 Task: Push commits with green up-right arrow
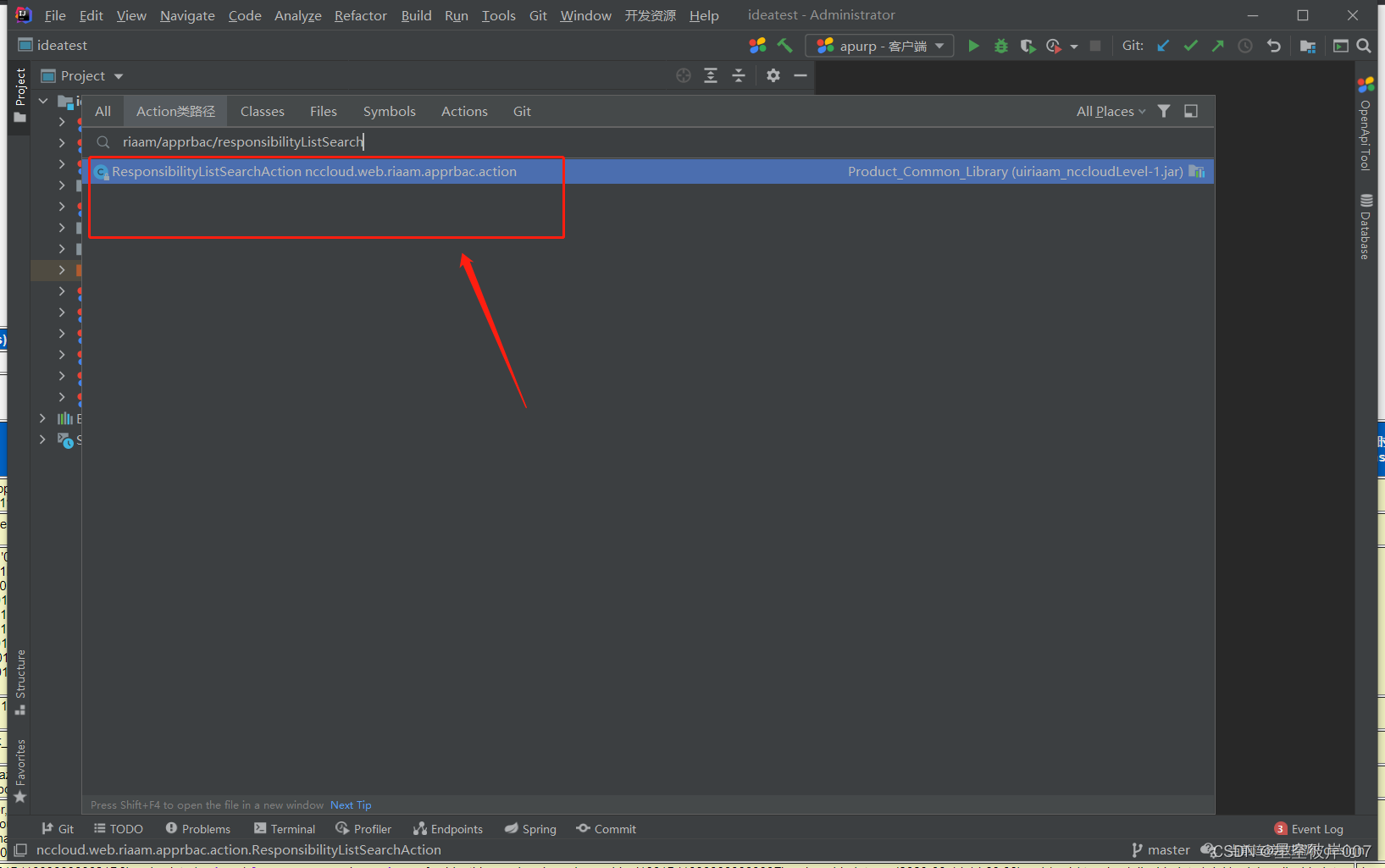(1217, 46)
